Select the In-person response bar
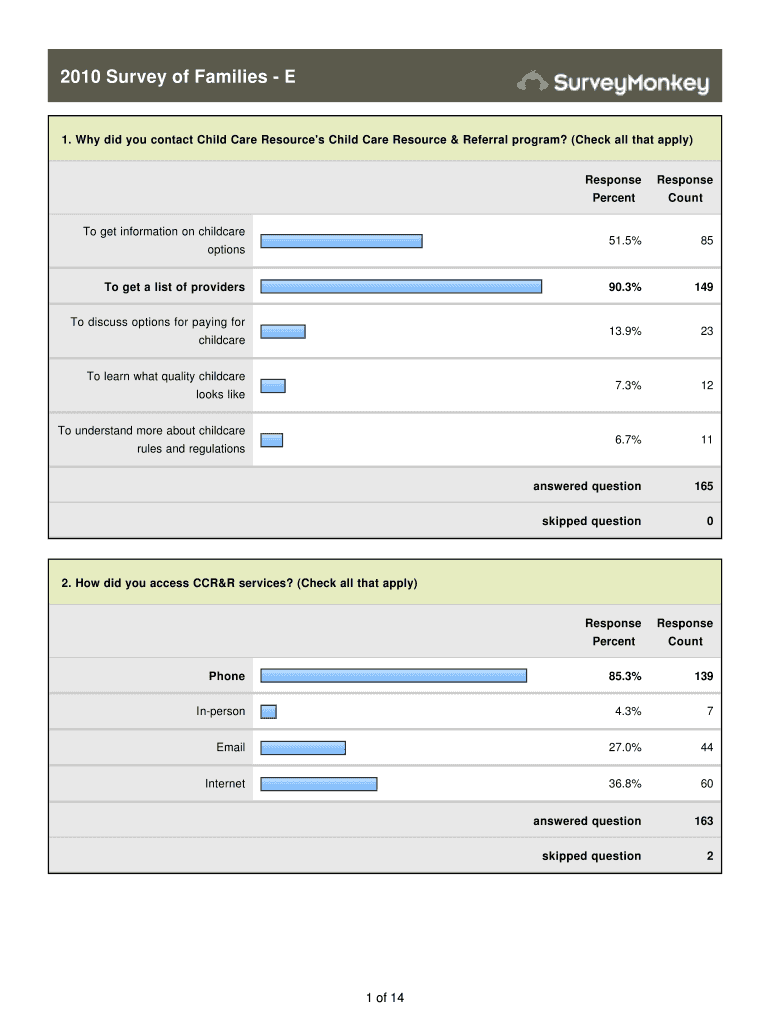Screen dimensions: 770x1024 click(268, 712)
